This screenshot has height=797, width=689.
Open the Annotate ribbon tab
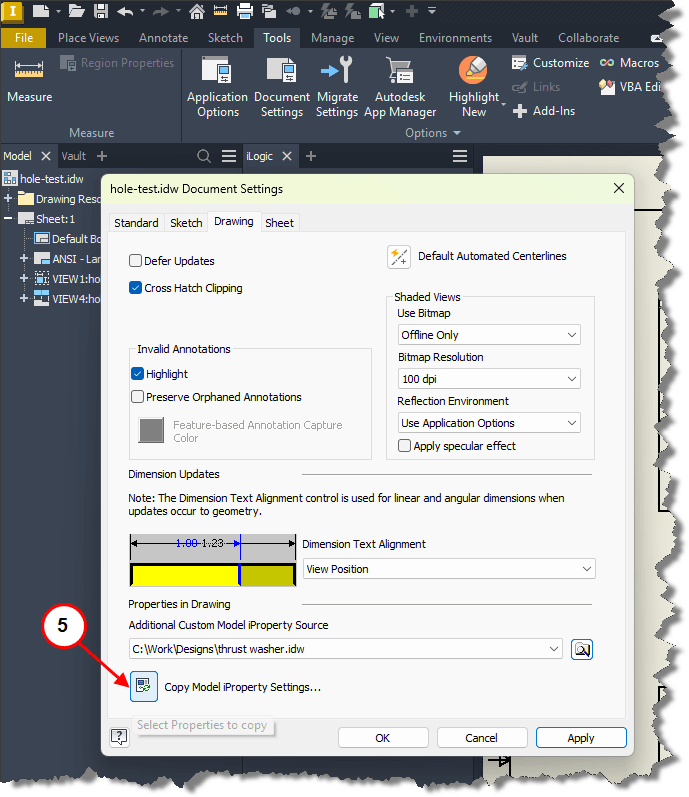(x=164, y=38)
